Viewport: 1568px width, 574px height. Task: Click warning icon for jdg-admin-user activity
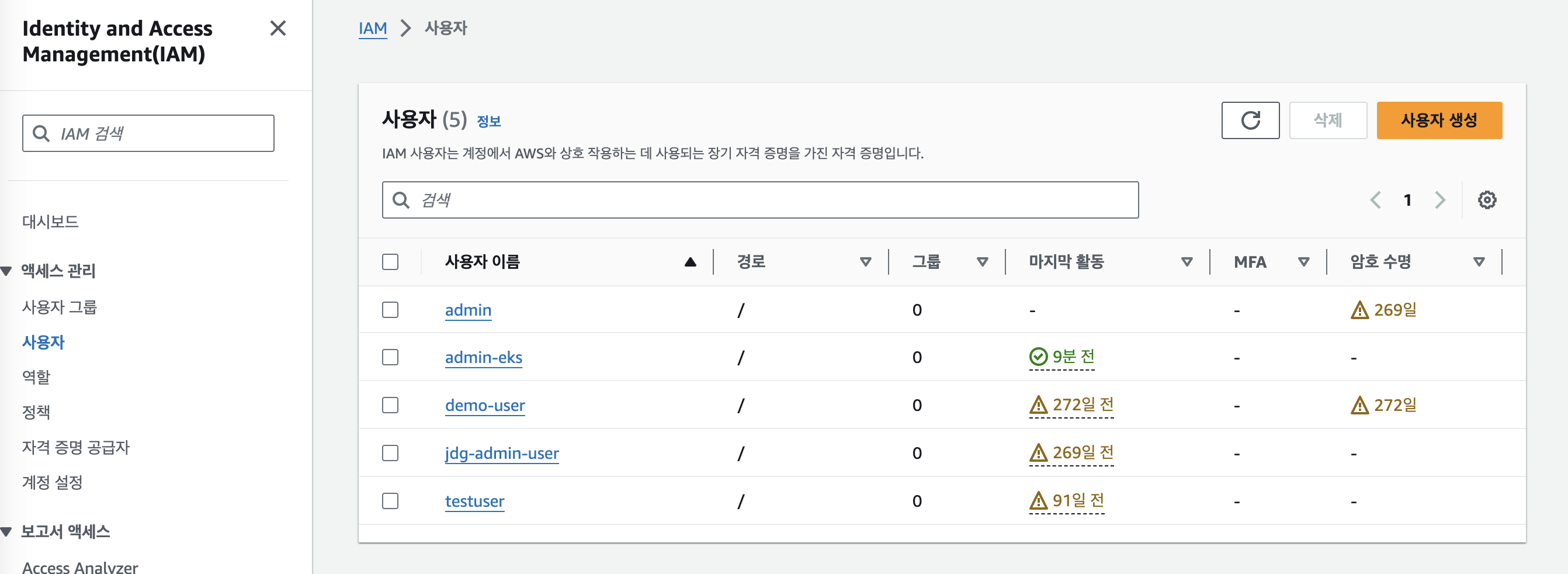[1038, 453]
